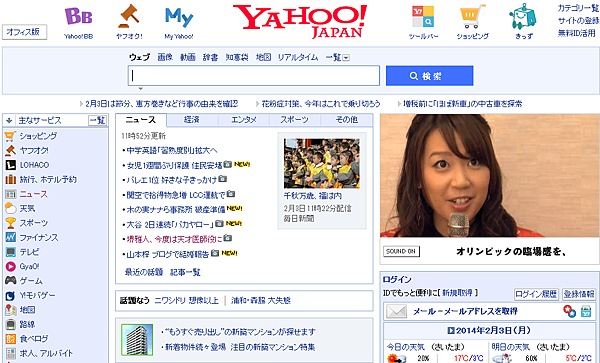Click the travel suitcase icon in sidebar
The height and width of the screenshot is (363, 600).
(x=10, y=179)
